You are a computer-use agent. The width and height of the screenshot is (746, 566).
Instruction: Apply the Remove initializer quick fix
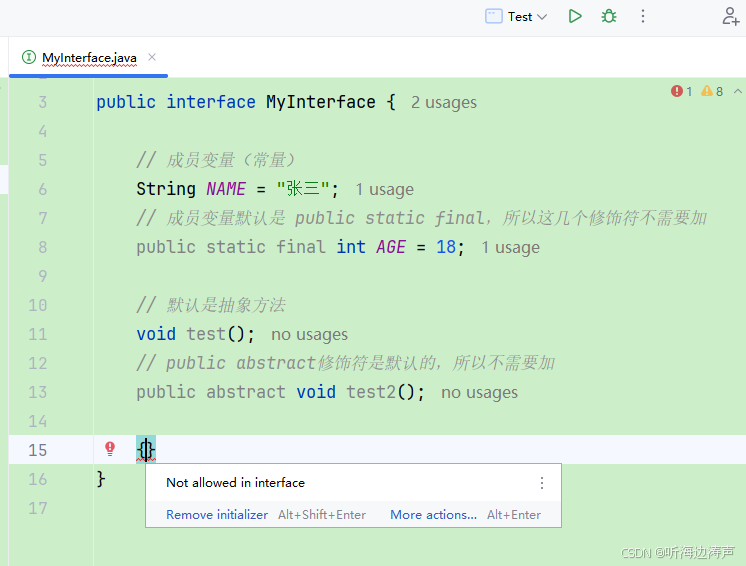coord(217,515)
